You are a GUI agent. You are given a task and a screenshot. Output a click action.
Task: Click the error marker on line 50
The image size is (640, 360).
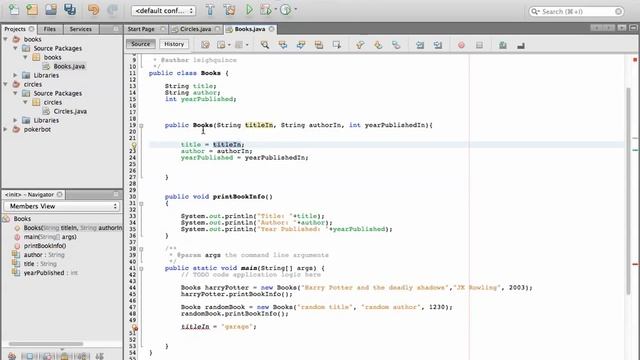(x=134, y=327)
